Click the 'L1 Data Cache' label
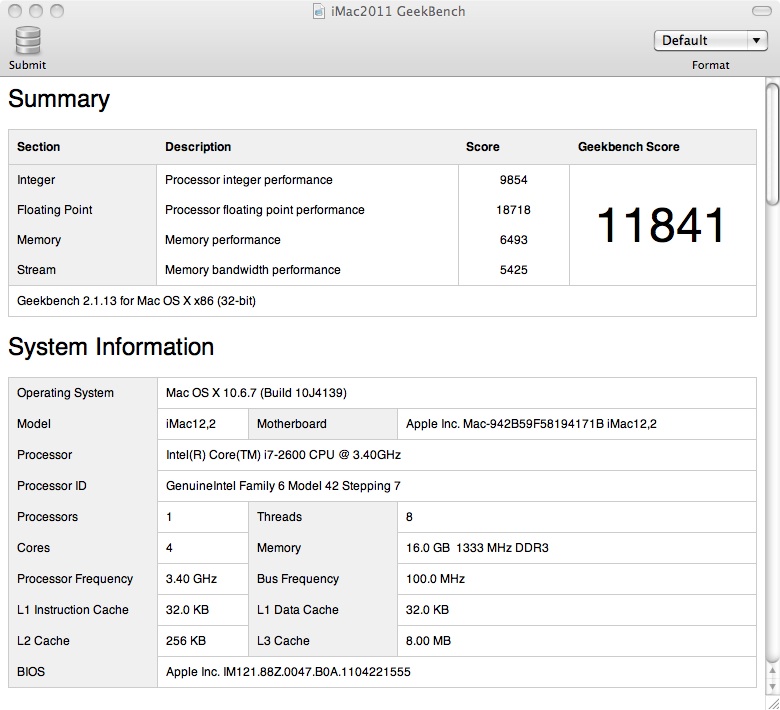 pyautogui.click(x=297, y=610)
